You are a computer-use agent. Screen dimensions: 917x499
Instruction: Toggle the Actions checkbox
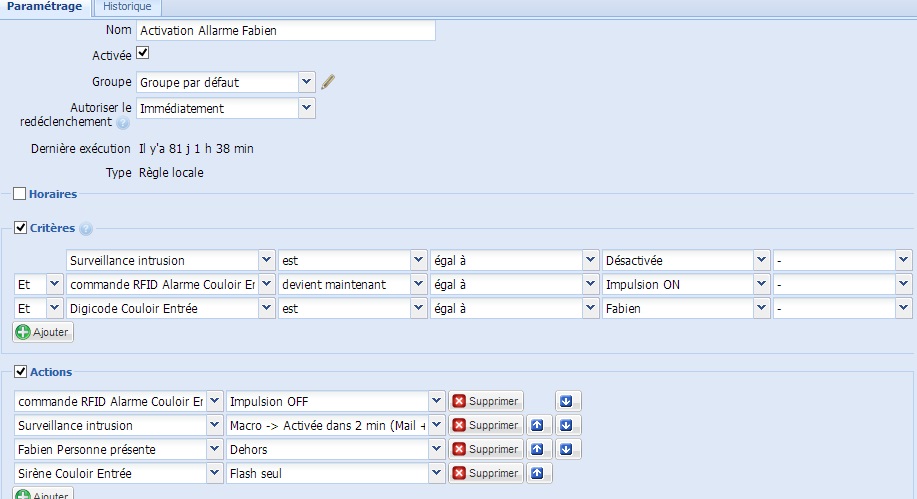coord(20,371)
